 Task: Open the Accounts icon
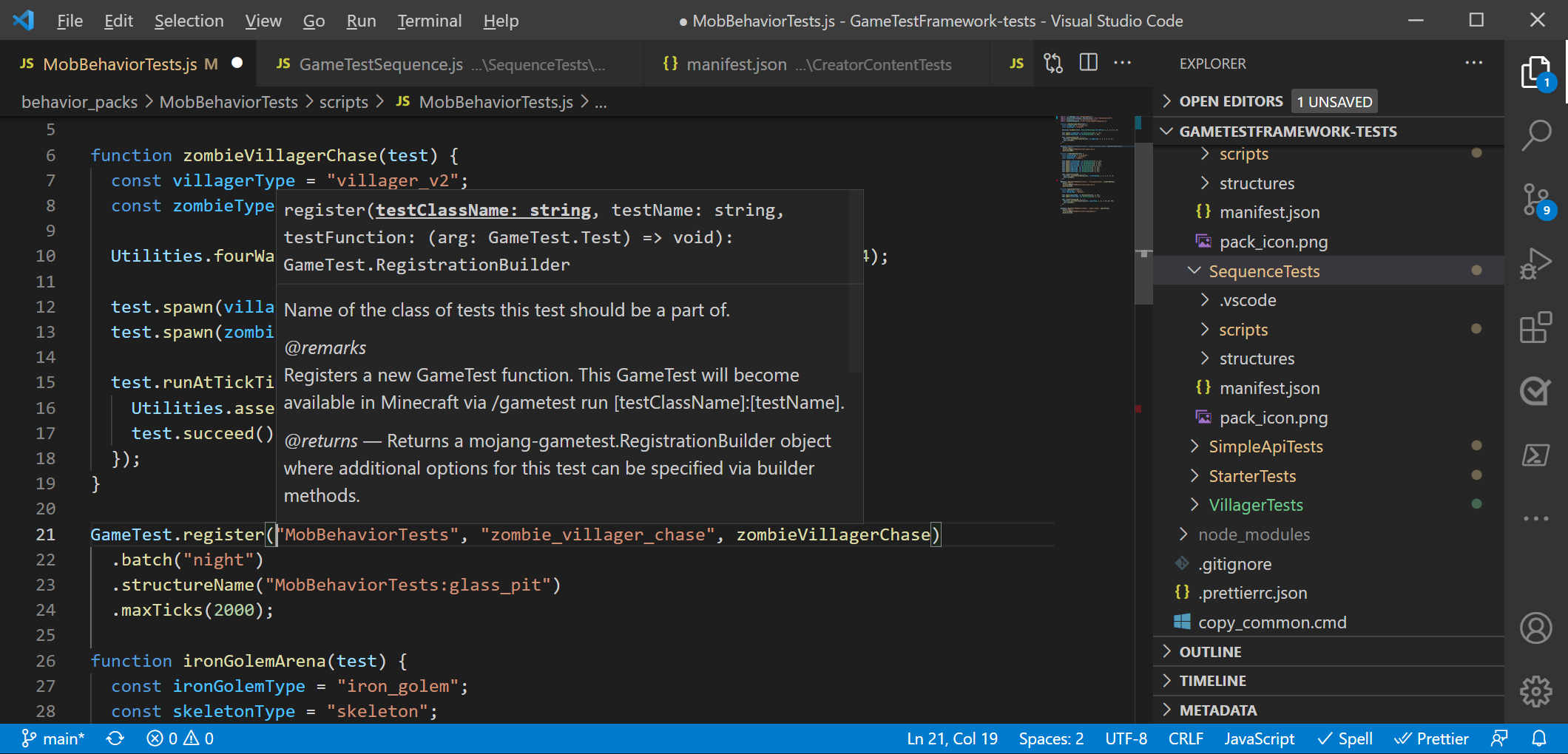pyautogui.click(x=1536, y=628)
